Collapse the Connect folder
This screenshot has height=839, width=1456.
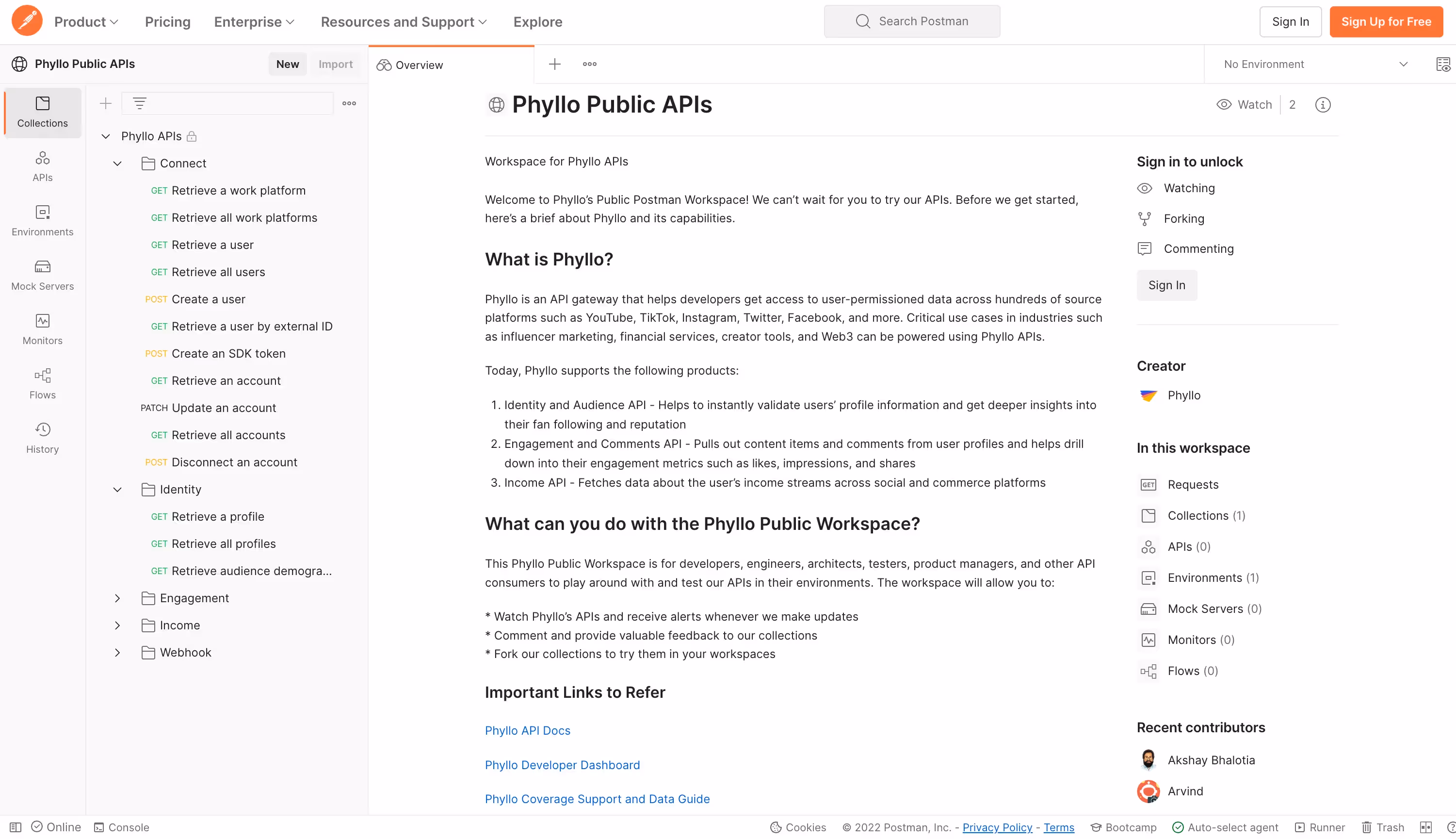coord(117,163)
